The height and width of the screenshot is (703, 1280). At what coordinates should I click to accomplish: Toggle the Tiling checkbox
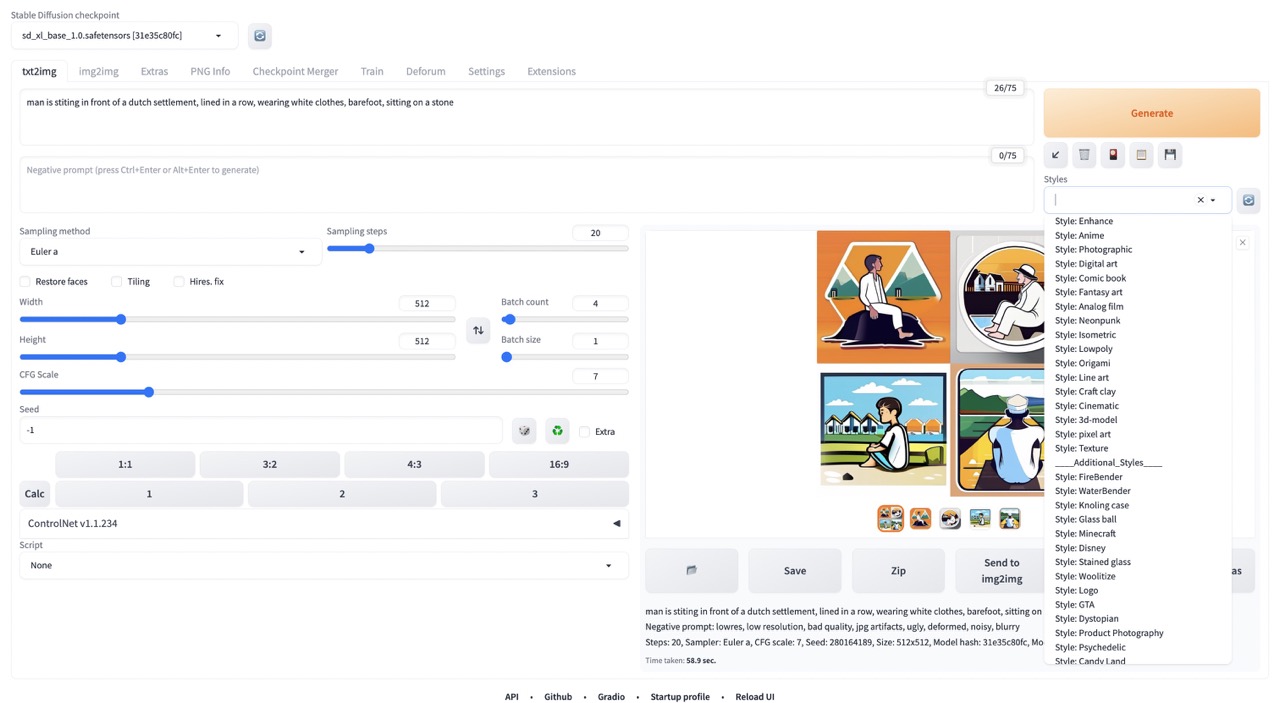click(117, 282)
